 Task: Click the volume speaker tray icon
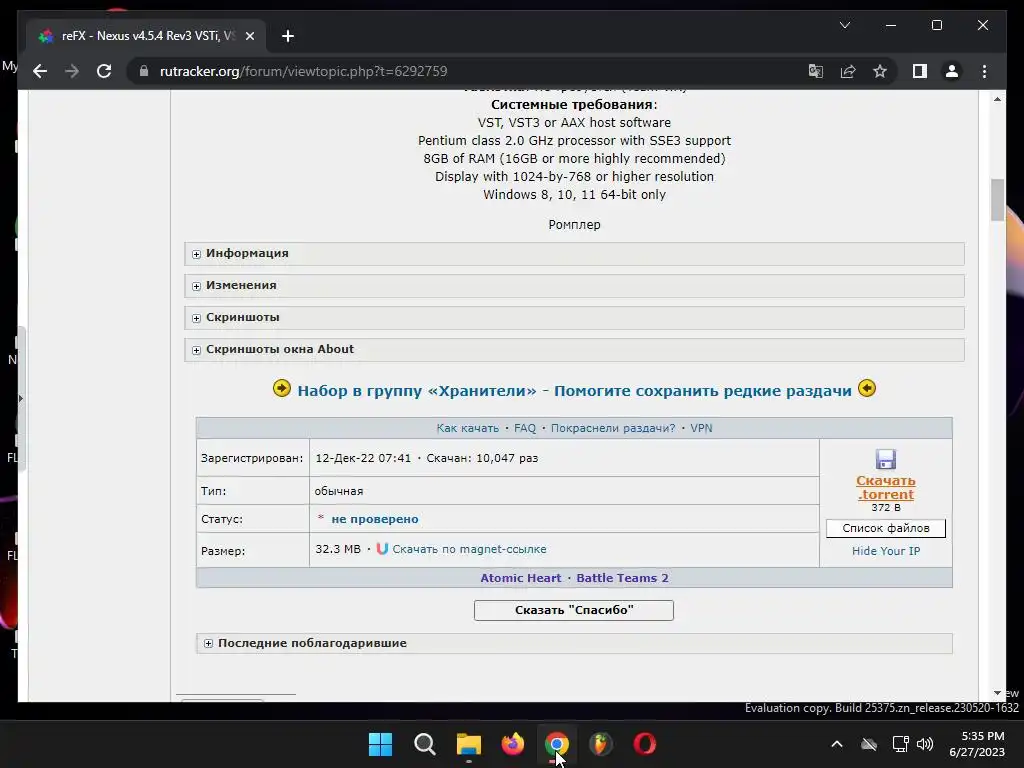point(925,744)
